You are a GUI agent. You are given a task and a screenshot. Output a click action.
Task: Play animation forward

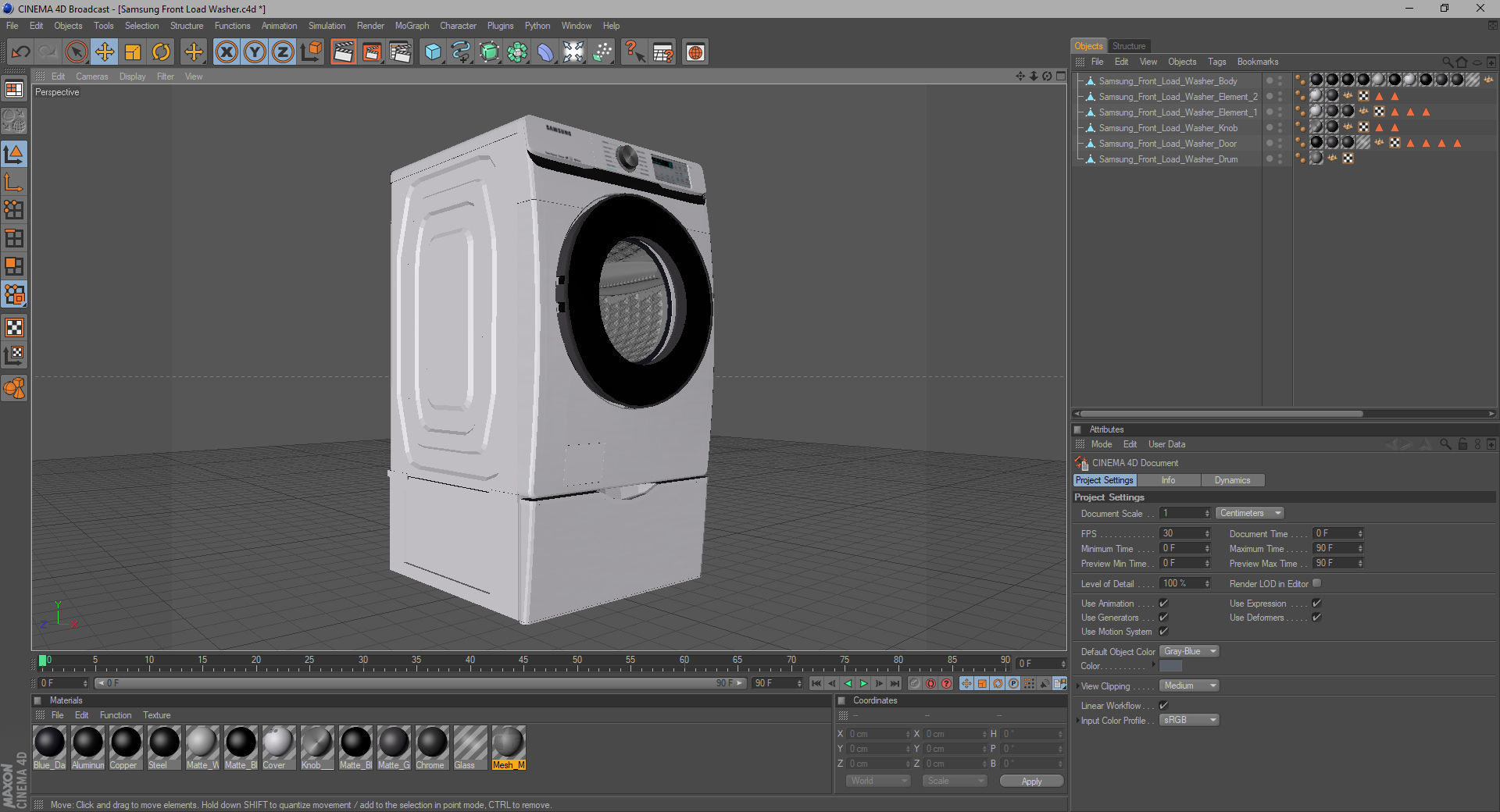tap(863, 684)
